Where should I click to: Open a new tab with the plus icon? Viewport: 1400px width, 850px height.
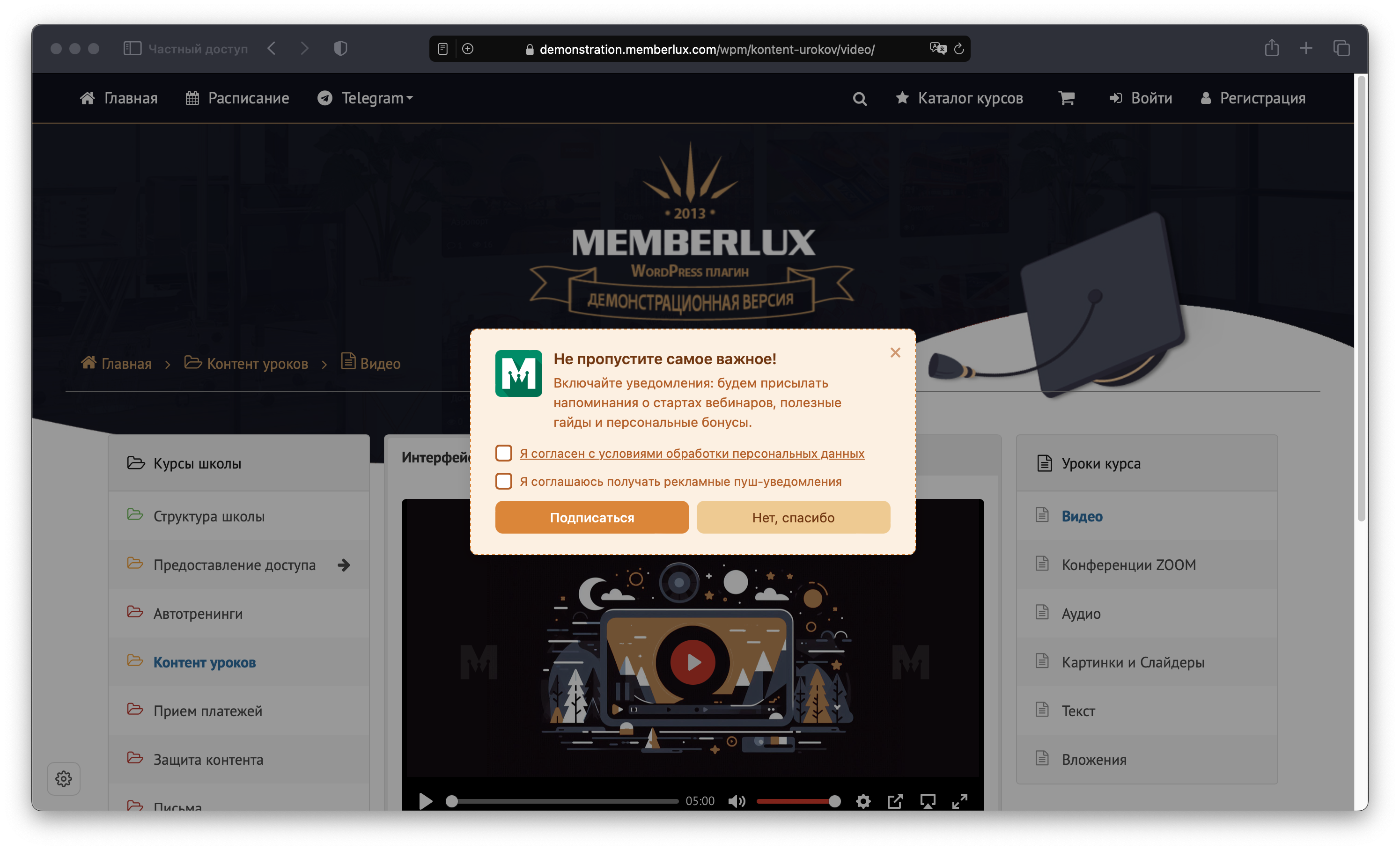1306,49
